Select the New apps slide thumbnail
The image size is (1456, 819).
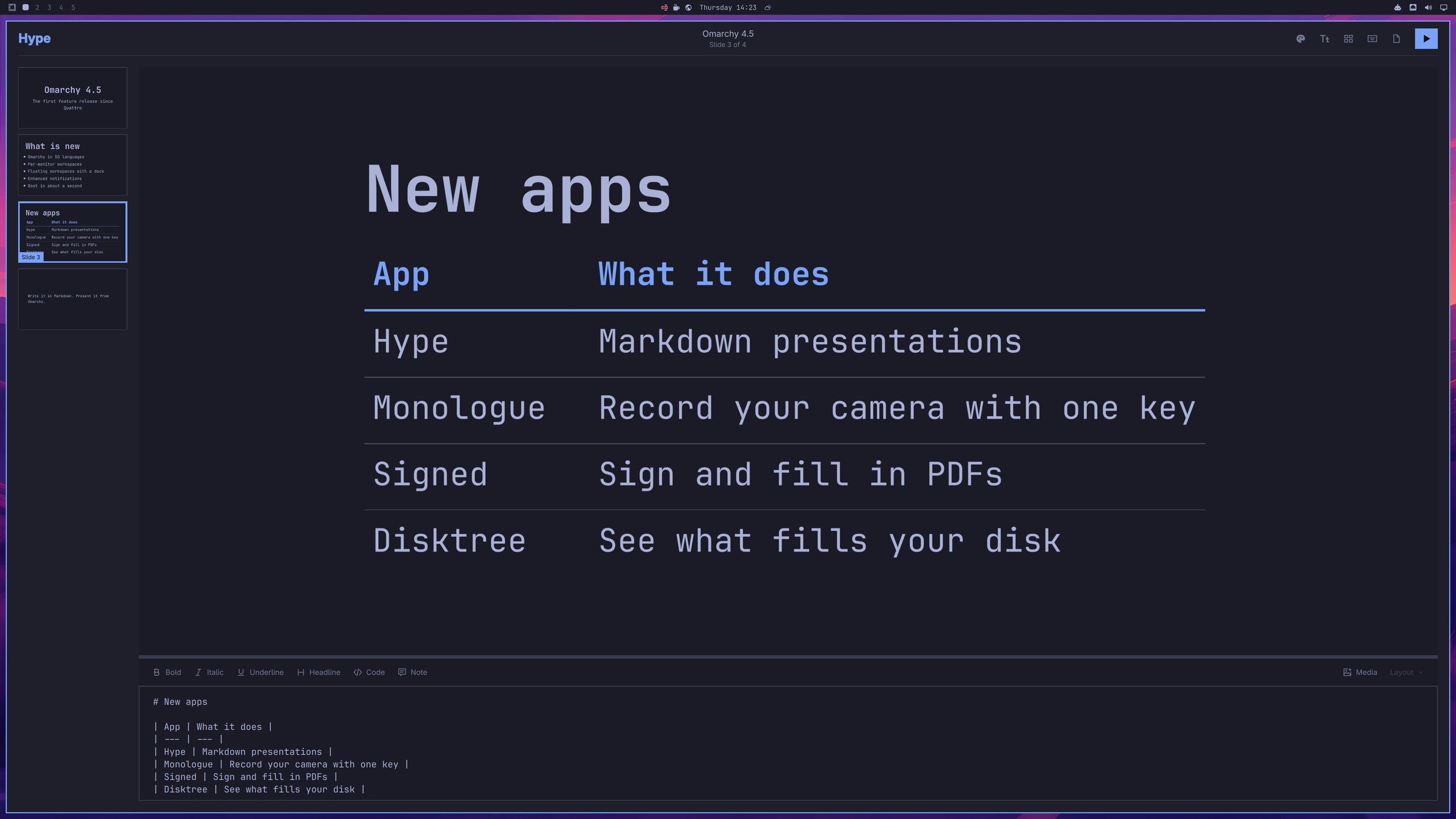pos(73,232)
